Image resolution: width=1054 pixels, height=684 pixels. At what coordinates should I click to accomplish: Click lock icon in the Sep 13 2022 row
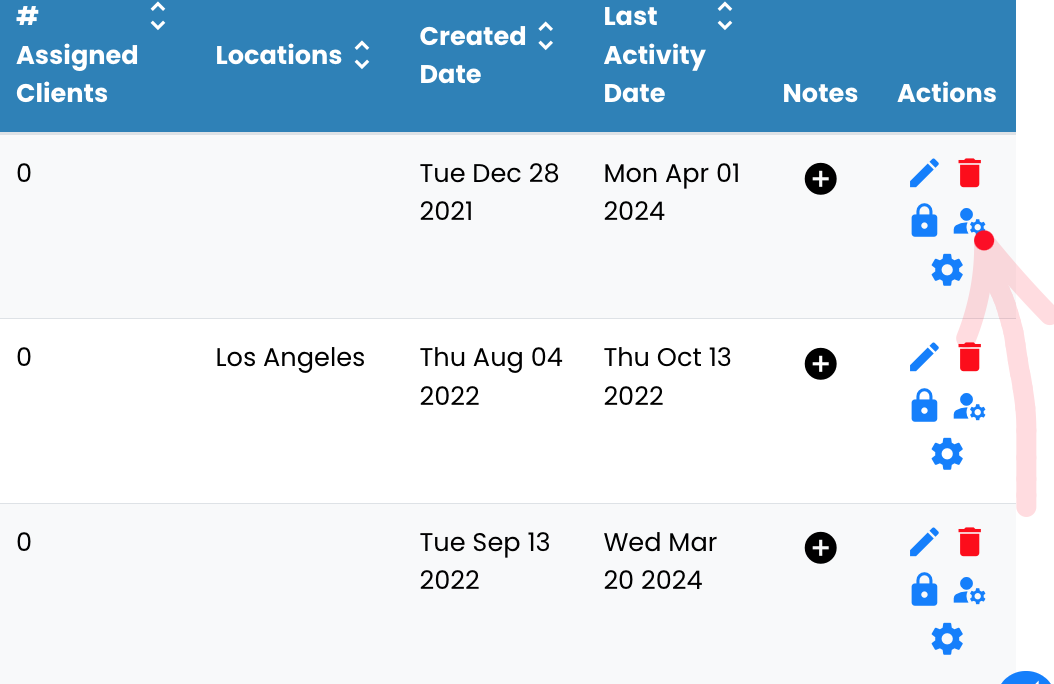tap(924, 590)
